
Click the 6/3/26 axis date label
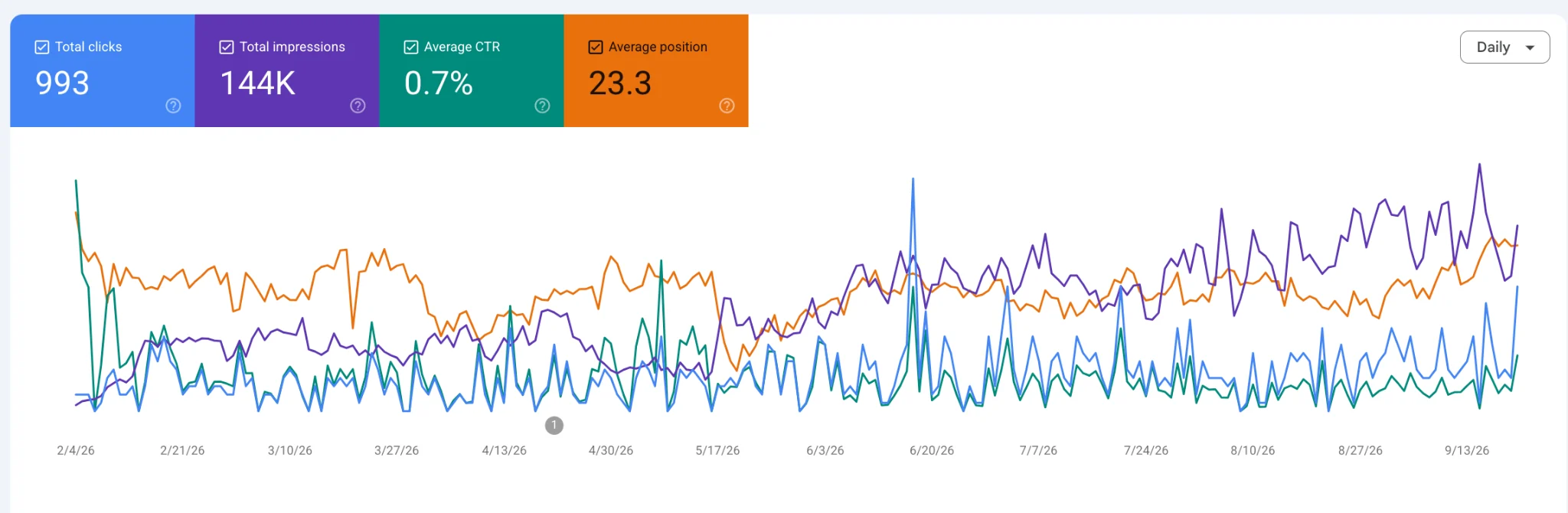pos(825,450)
